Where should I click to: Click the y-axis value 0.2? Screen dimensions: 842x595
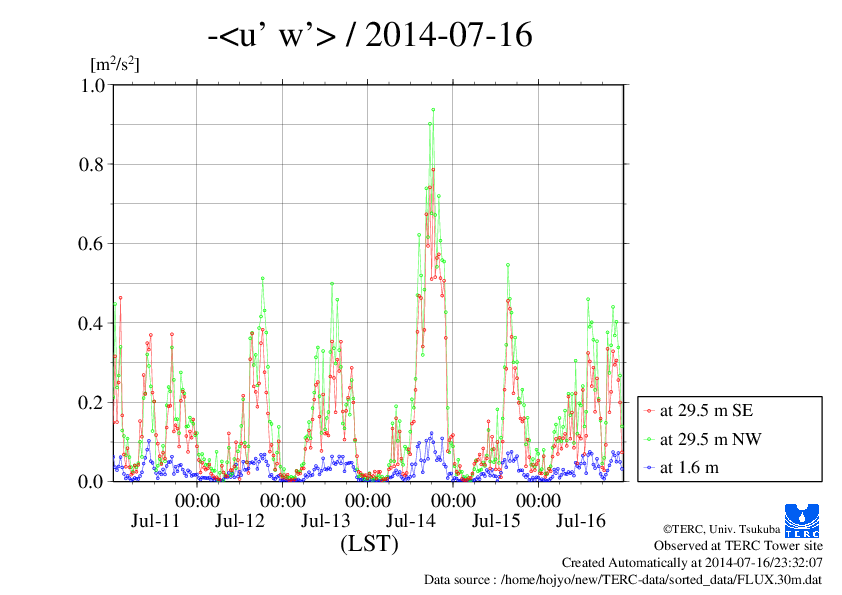[x=92, y=402]
